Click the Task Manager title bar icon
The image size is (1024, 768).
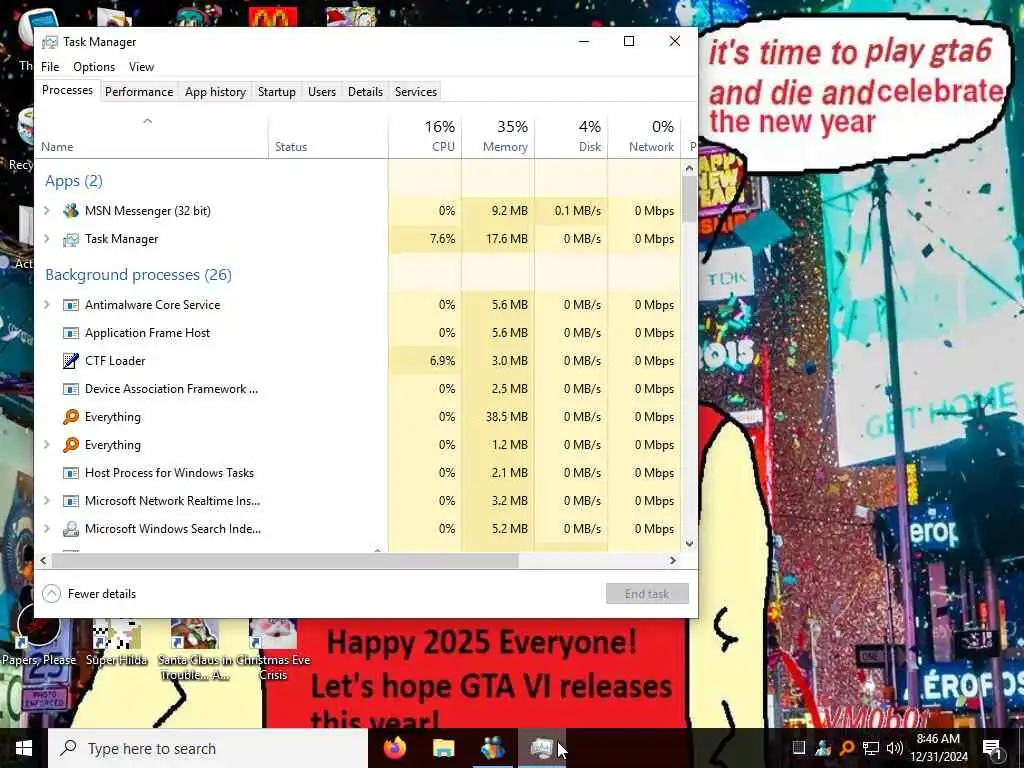click(50, 42)
